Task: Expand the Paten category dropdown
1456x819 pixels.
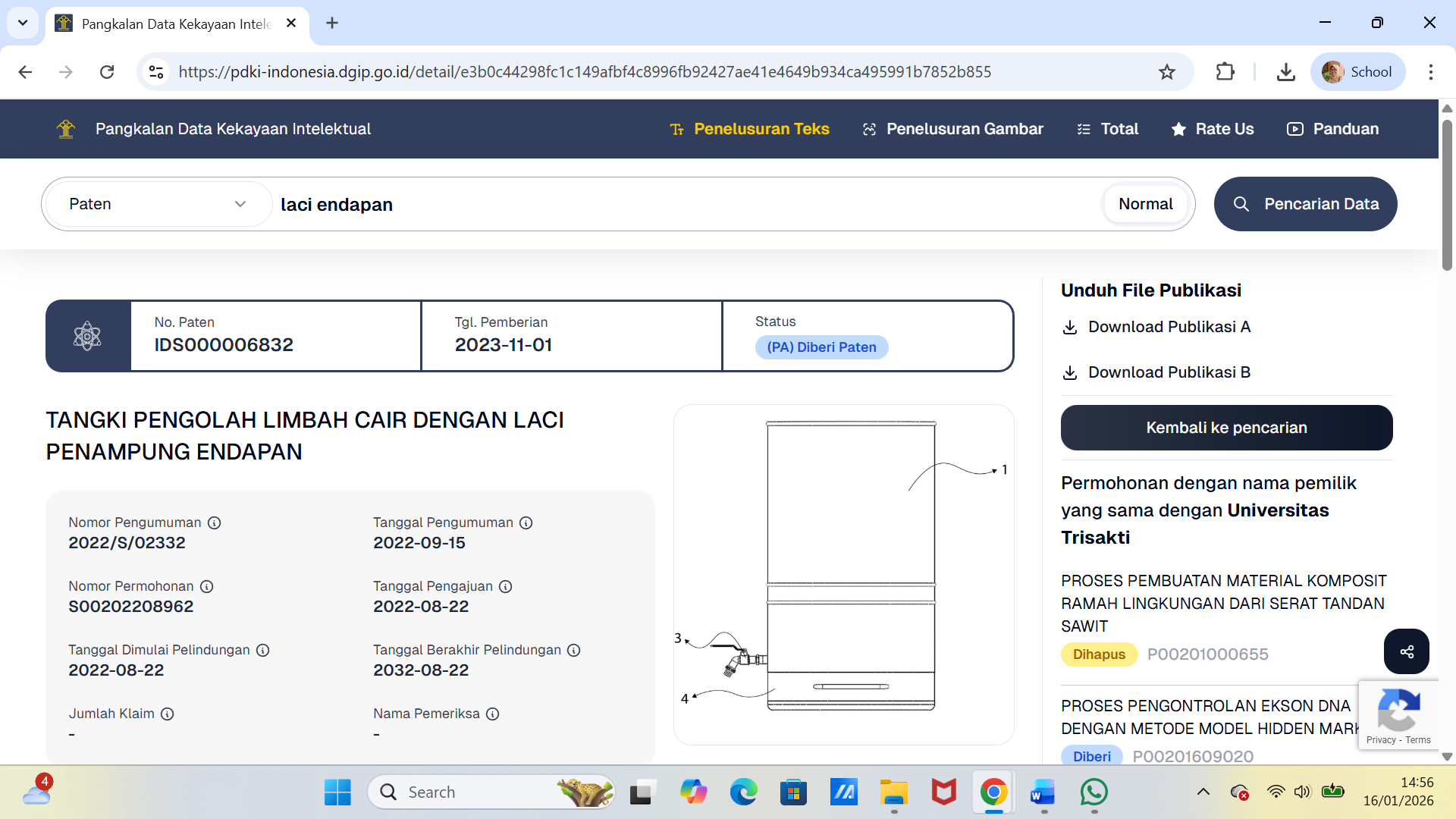Action: pyautogui.click(x=158, y=204)
